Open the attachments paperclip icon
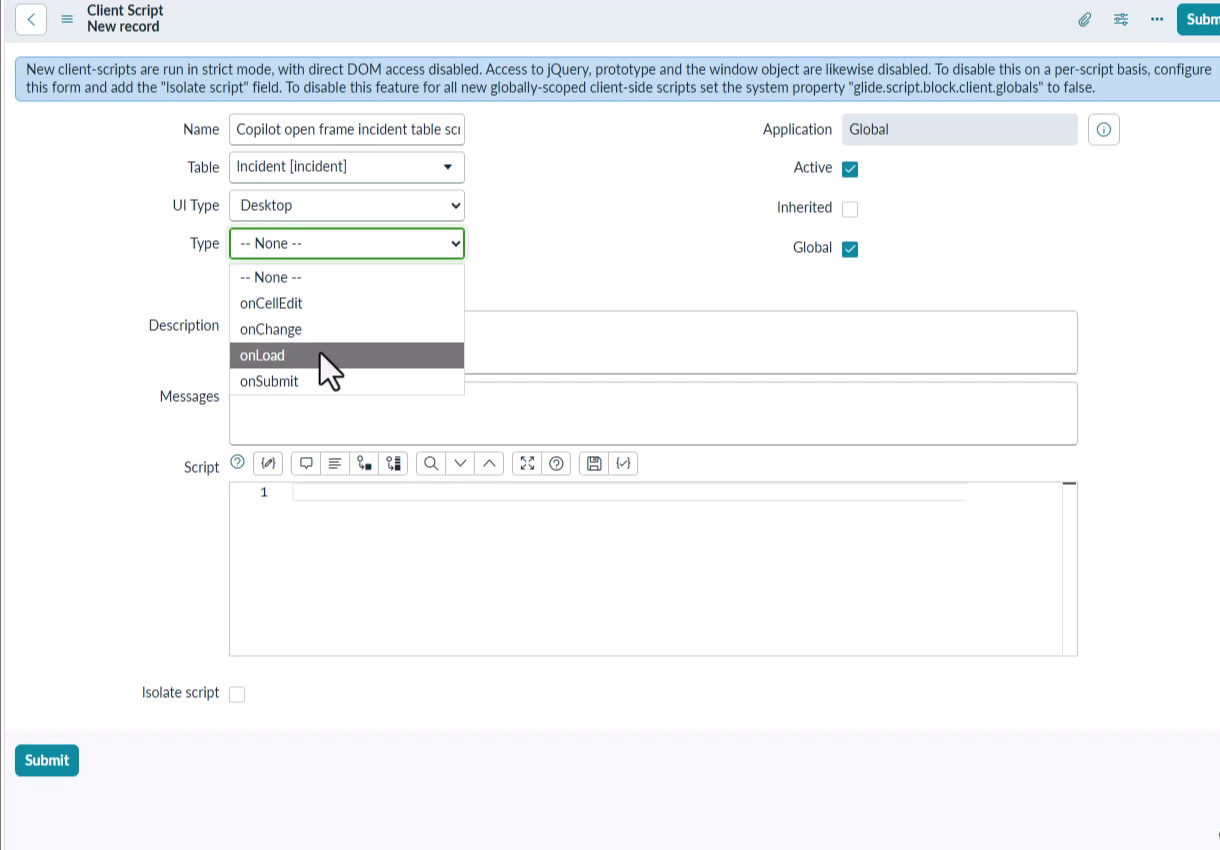Viewport: 1220px width, 850px height. [1084, 19]
